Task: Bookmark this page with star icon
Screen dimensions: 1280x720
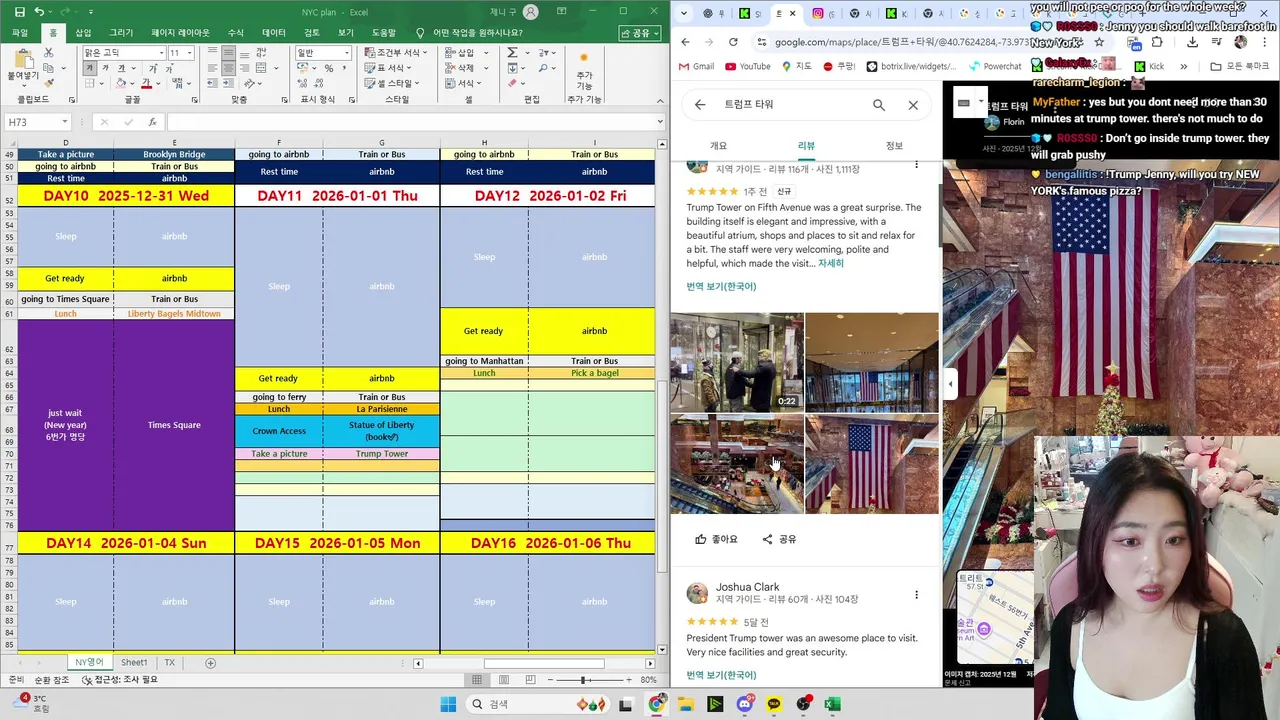Action: click(1099, 42)
